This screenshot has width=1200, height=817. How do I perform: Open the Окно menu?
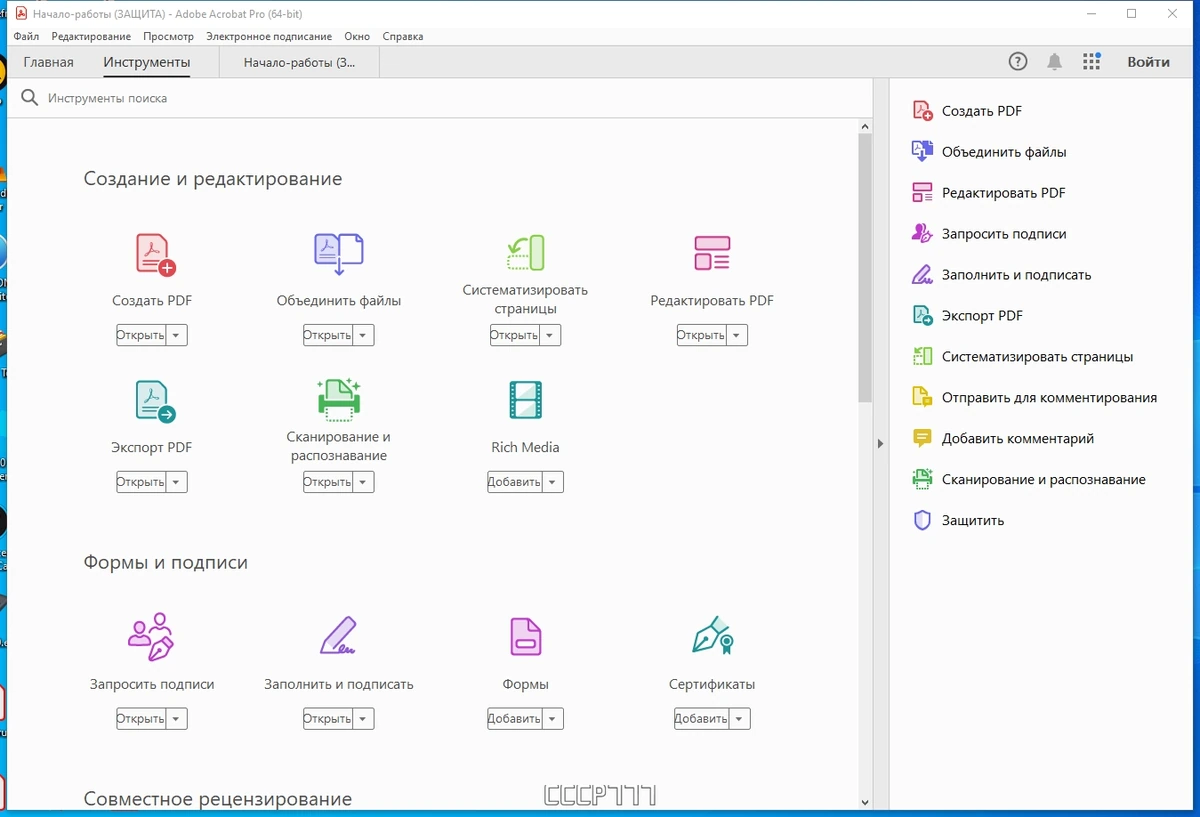[x=357, y=36]
